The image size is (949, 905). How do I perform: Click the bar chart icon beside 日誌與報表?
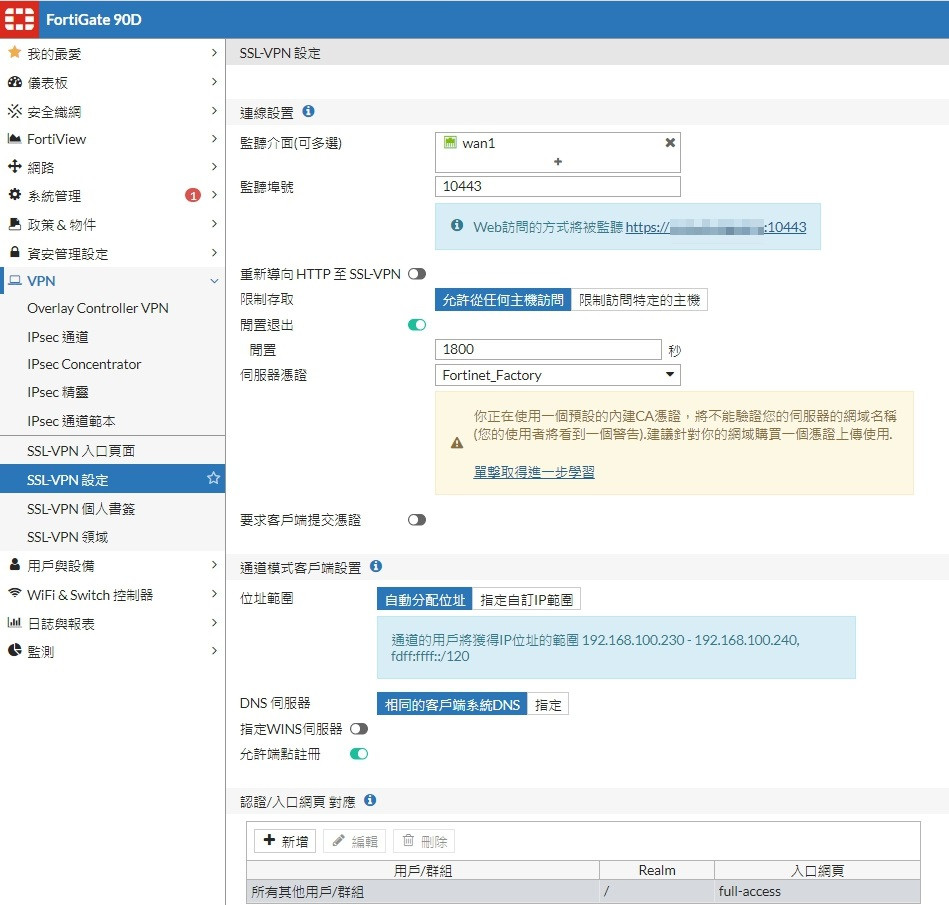click(x=15, y=622)
